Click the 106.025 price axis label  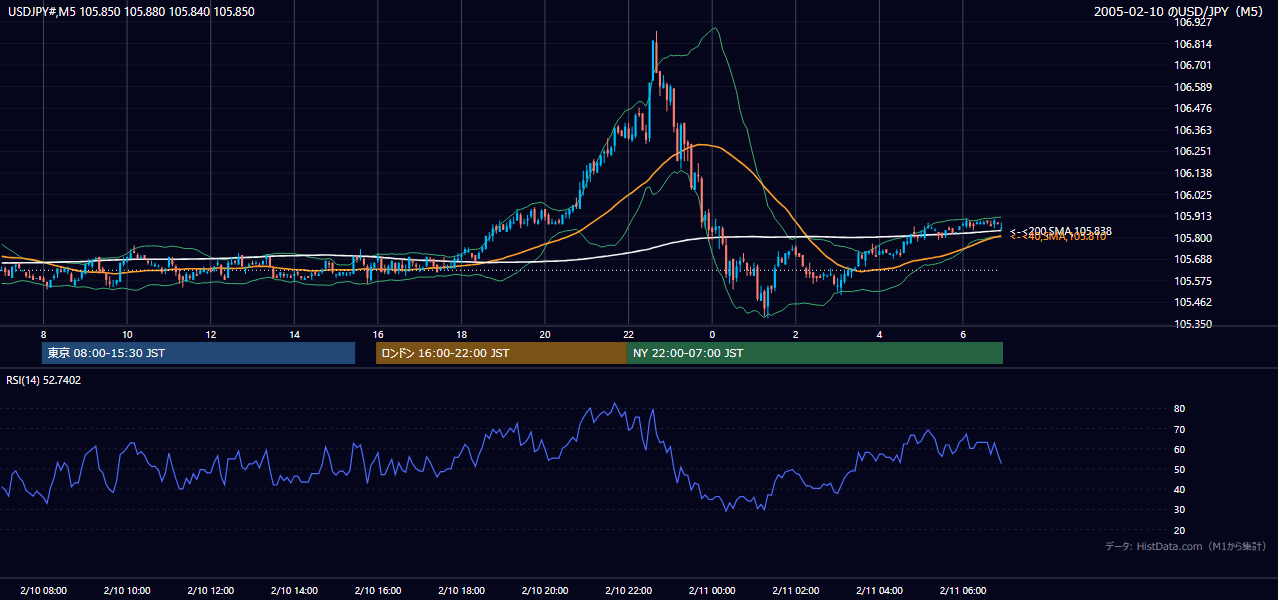(1193, 195)
